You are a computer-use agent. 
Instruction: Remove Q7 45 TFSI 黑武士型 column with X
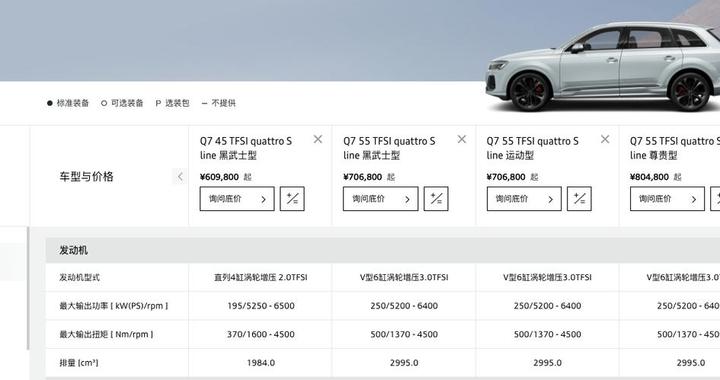click(318, 139)
